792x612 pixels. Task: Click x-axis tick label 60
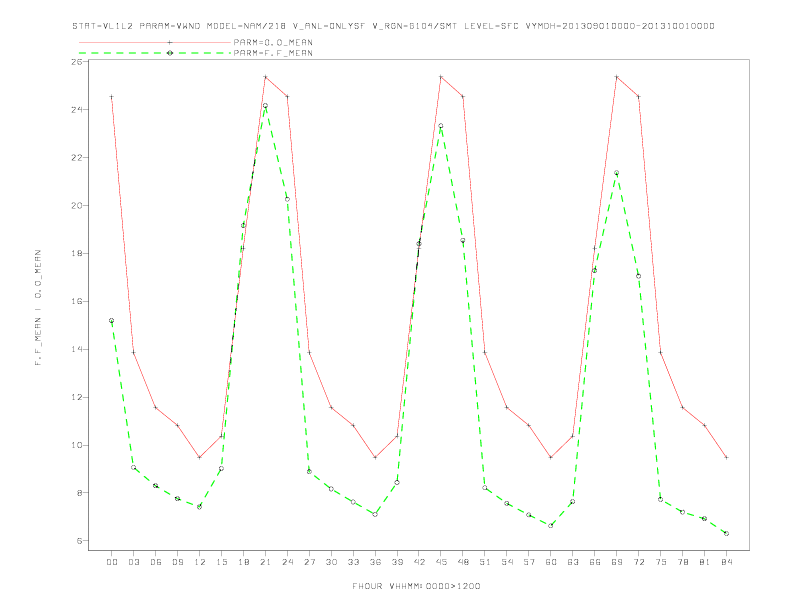(x=551, y=562)
